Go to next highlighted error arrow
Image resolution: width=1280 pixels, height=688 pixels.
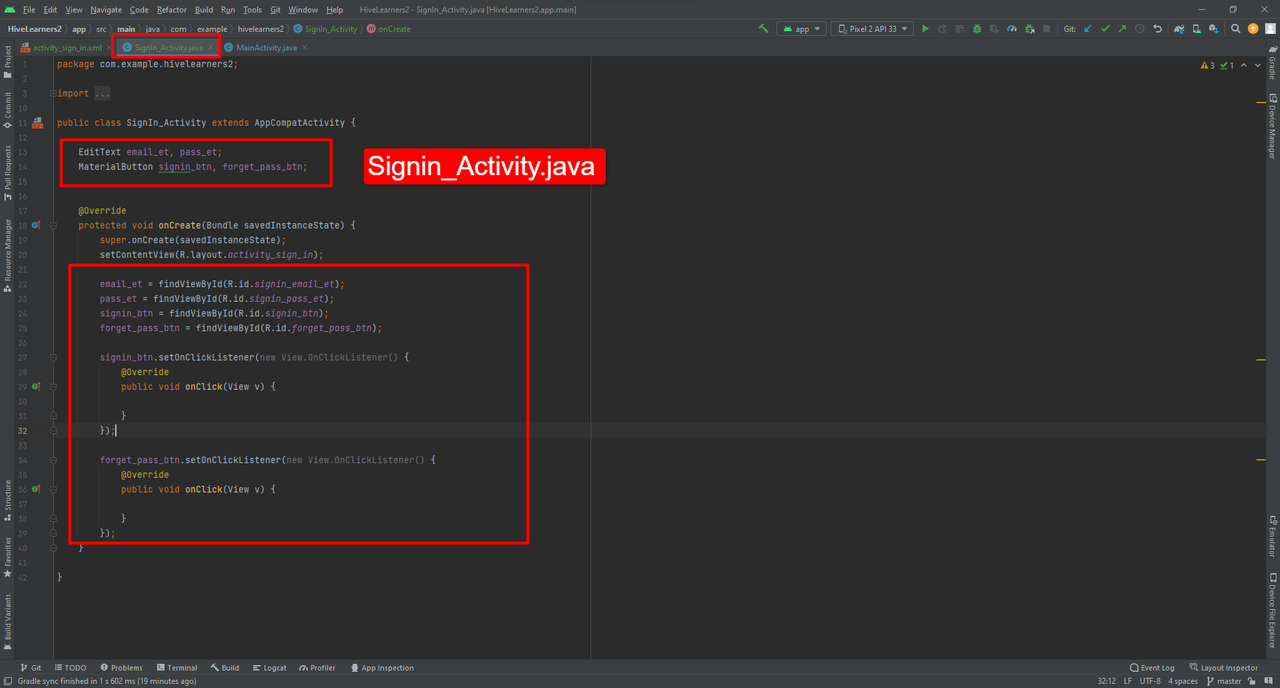pyautogui.click(x=1258, y=65)
